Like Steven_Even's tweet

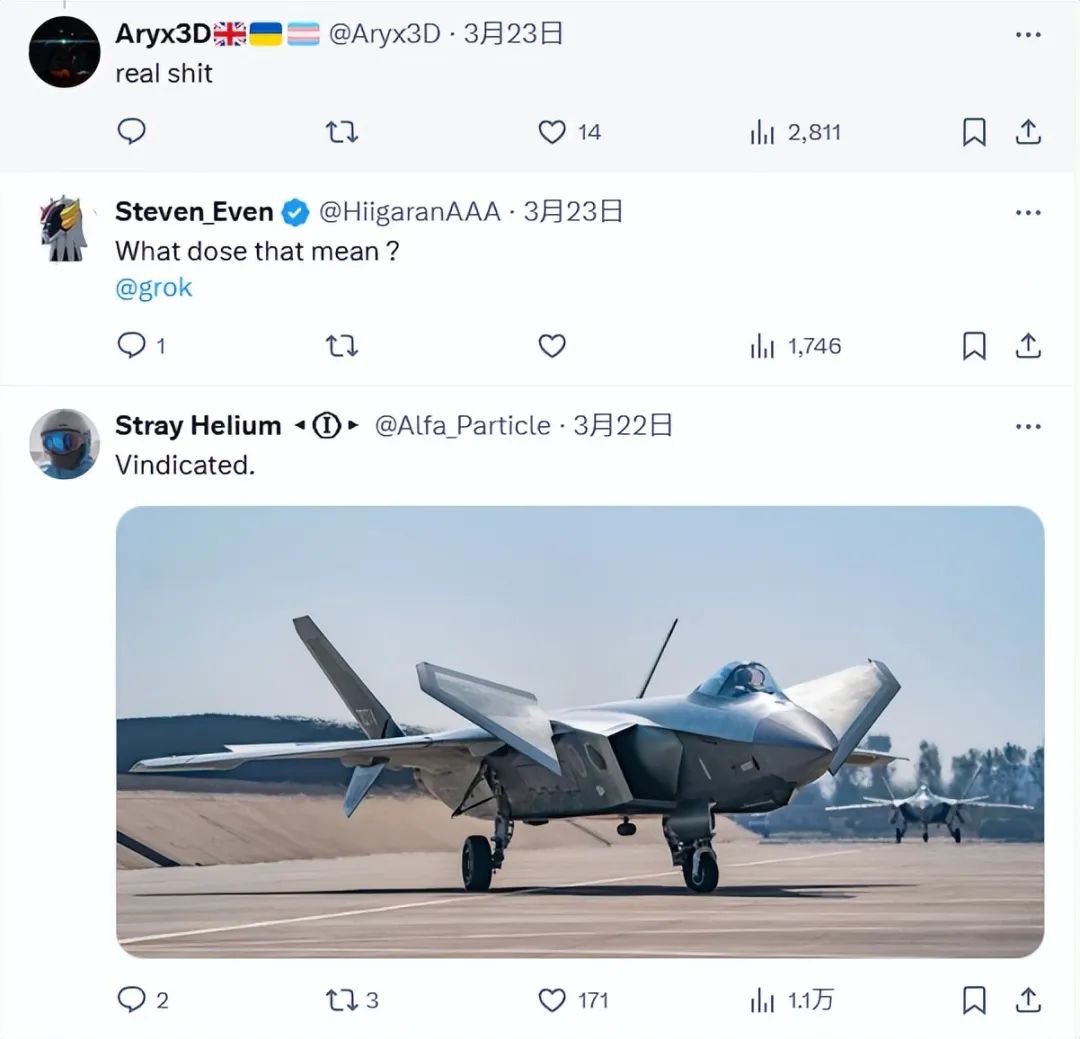(552, 346)
